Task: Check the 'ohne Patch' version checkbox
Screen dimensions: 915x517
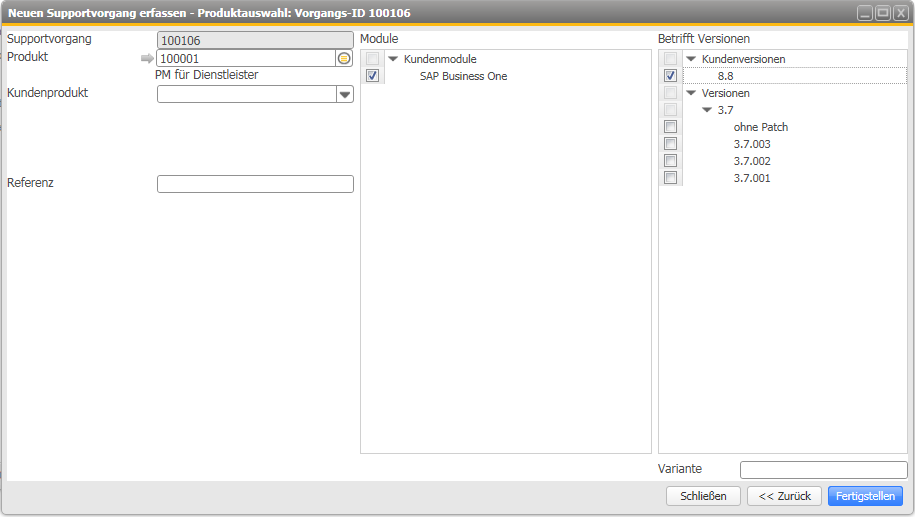Action: click(671, 127)
